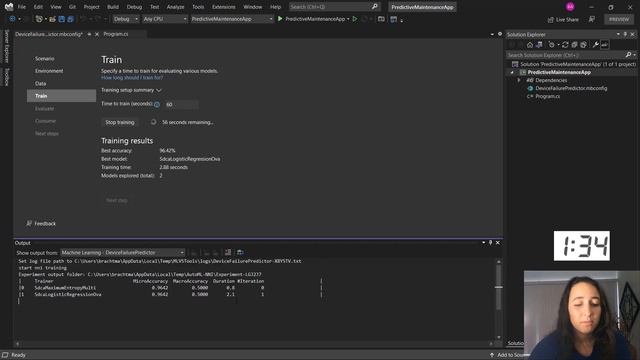
Task: Toggle auto-hide pin on Solution Explorer
Action: pos(625,34)
